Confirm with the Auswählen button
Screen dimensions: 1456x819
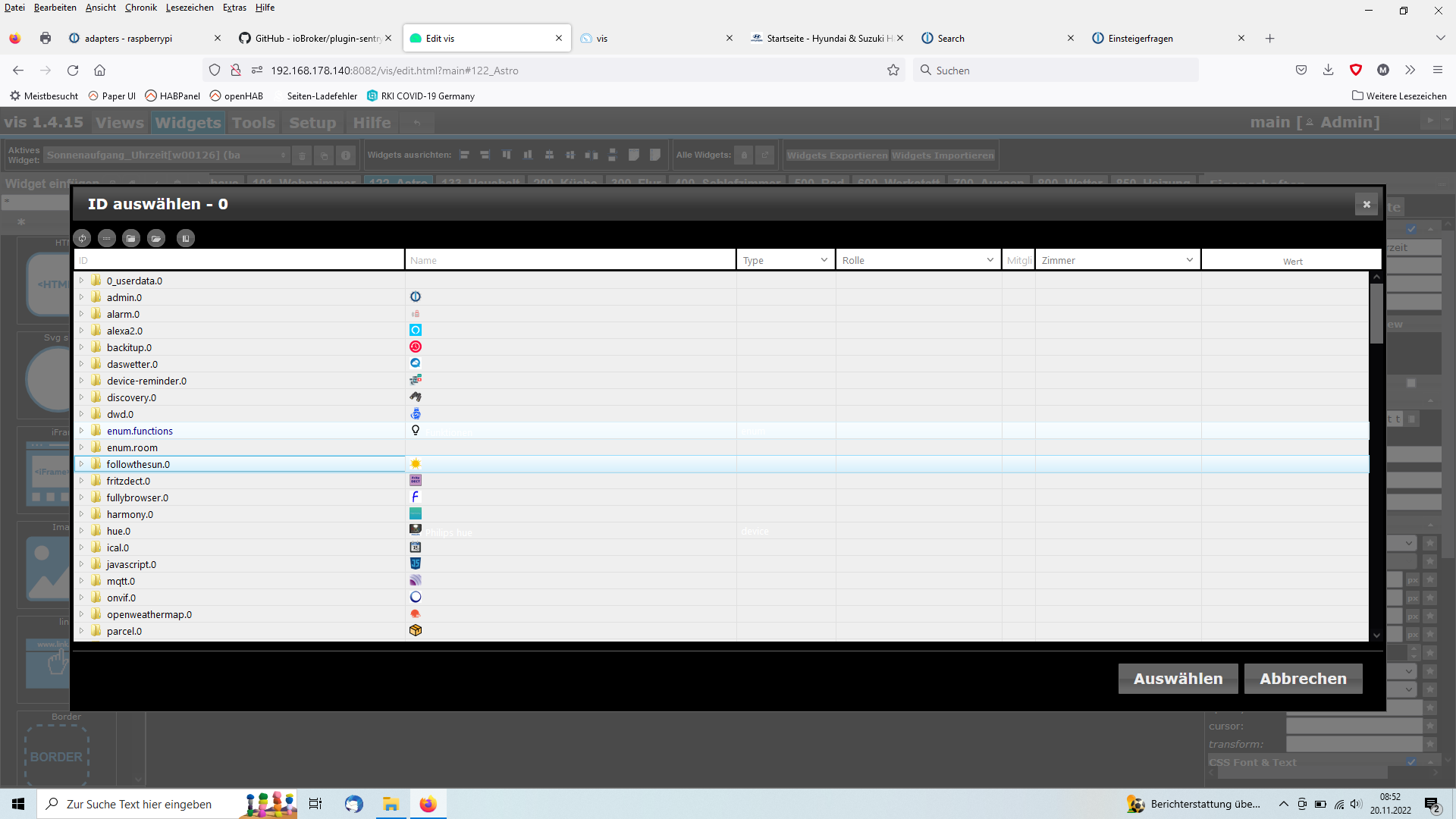coord(1178,679)
